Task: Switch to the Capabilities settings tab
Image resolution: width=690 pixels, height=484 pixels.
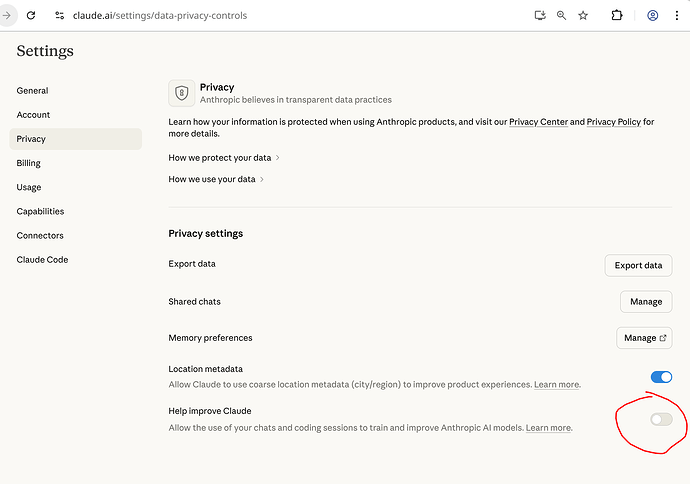Action: point(40,211)
